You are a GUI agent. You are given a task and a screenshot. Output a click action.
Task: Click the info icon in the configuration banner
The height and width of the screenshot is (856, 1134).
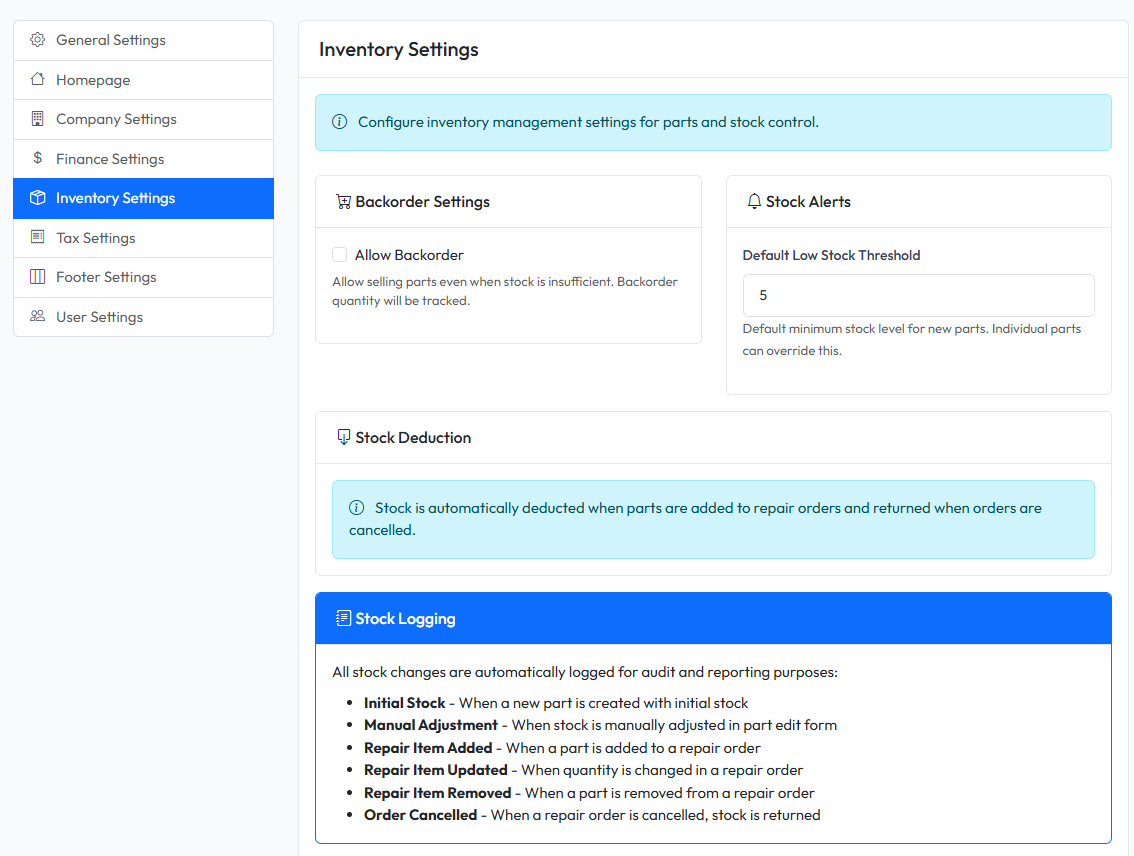coord(339,121)
